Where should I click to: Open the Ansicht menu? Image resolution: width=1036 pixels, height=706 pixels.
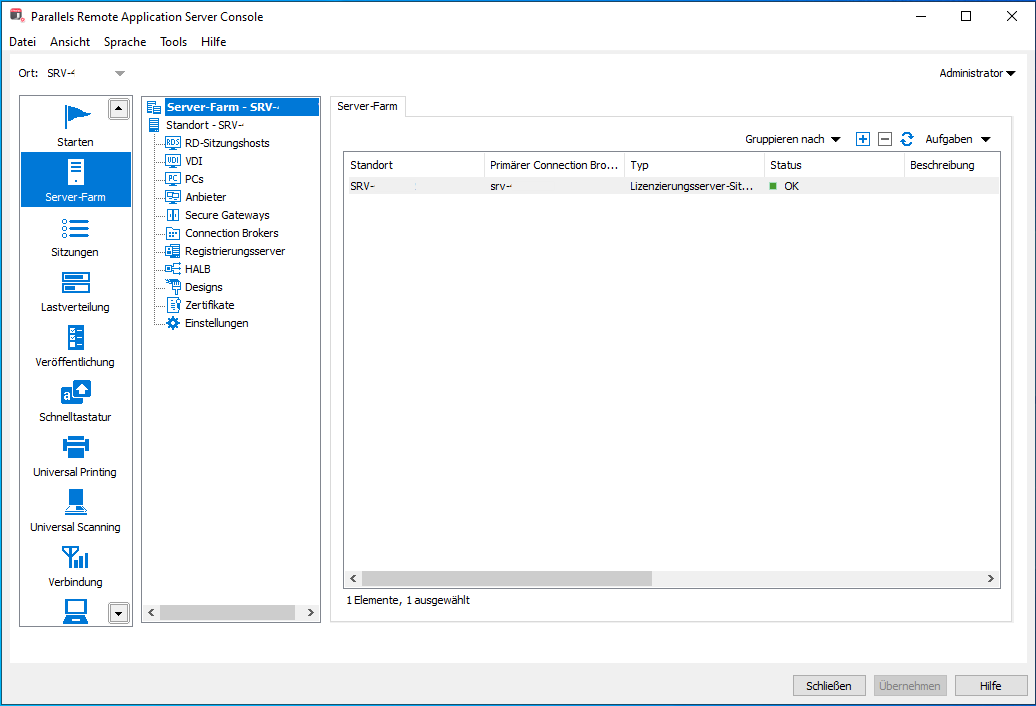[x=70, y=42]
